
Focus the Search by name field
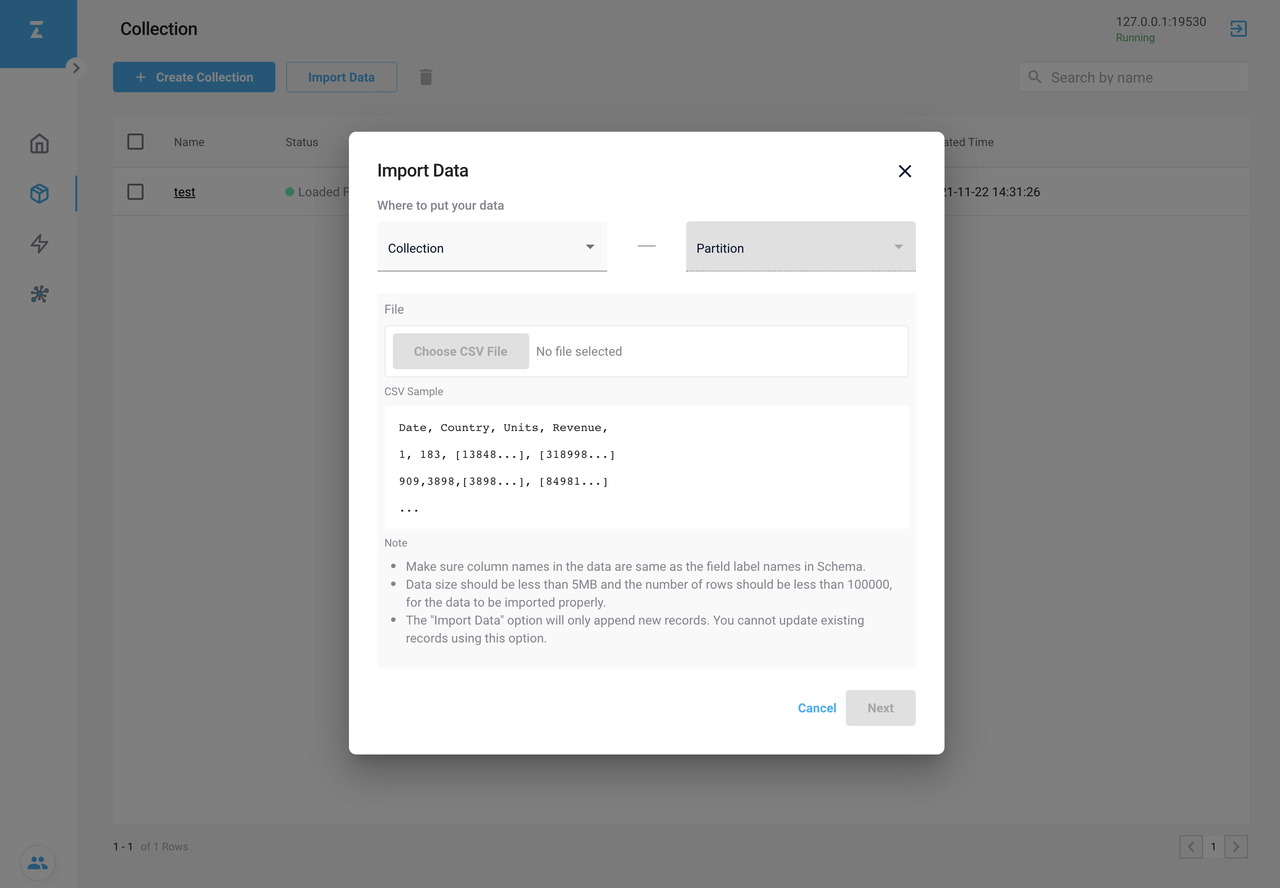tap(1133, 77)
